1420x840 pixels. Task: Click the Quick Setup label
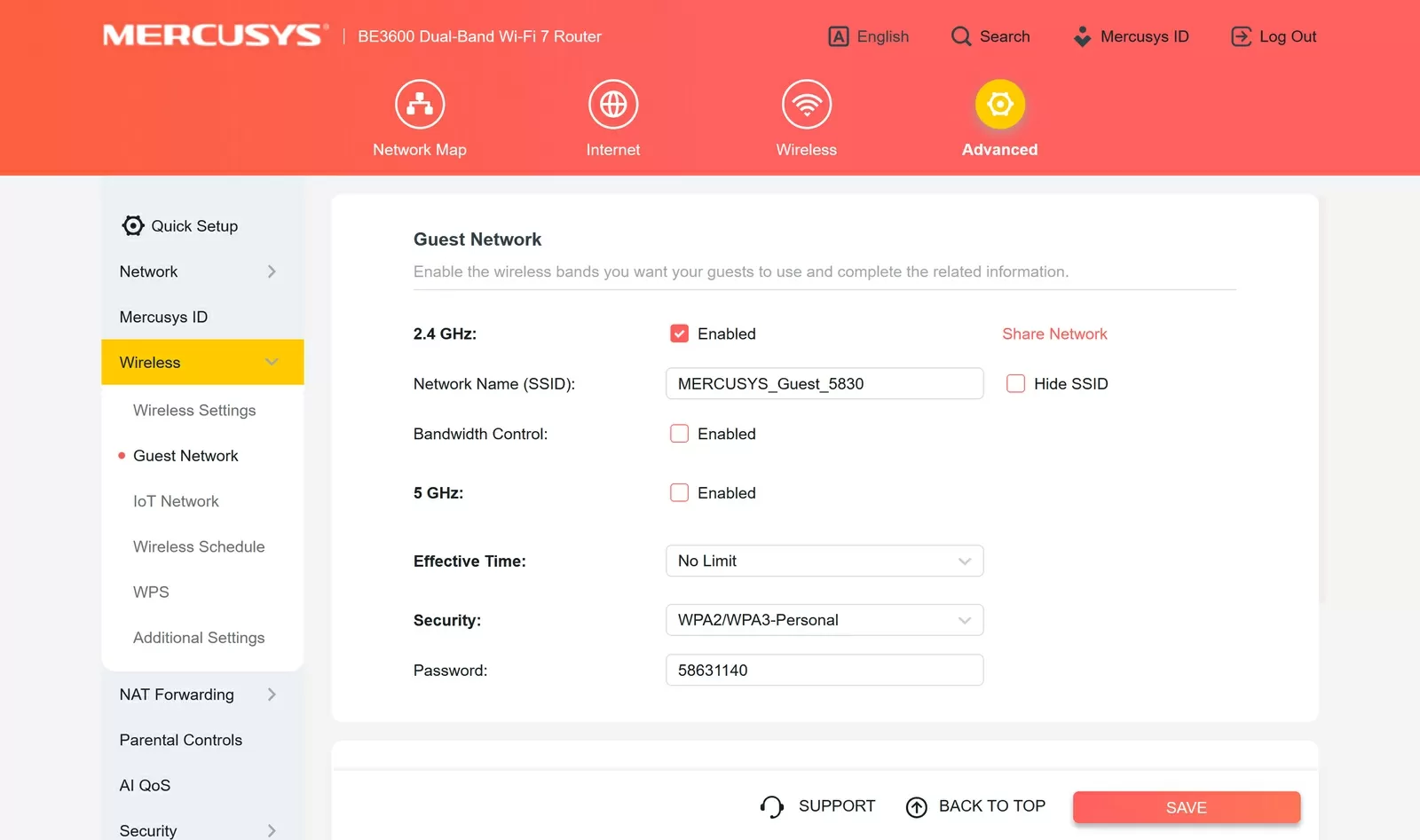(194, 226)
